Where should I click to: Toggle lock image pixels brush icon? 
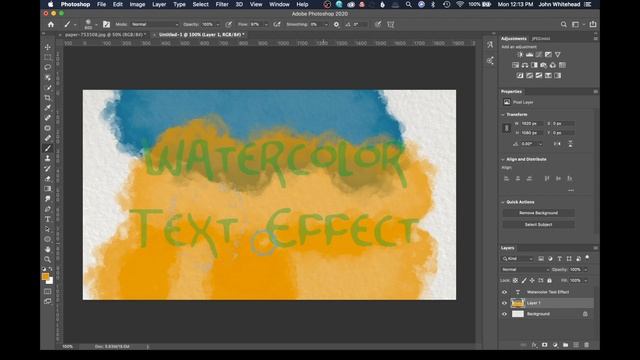point(524,281)
